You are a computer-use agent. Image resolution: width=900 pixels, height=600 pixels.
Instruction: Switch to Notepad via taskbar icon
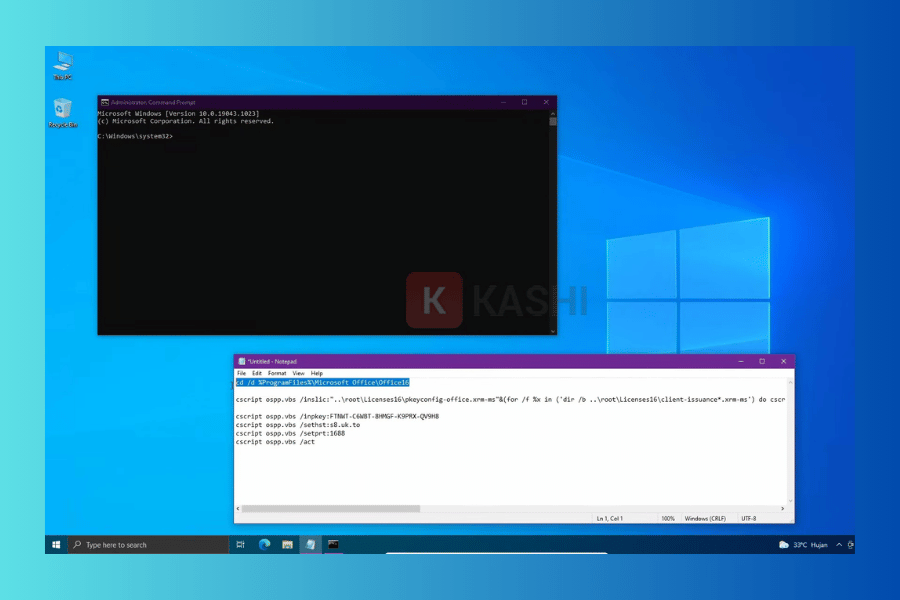click(x=310, y=545)
